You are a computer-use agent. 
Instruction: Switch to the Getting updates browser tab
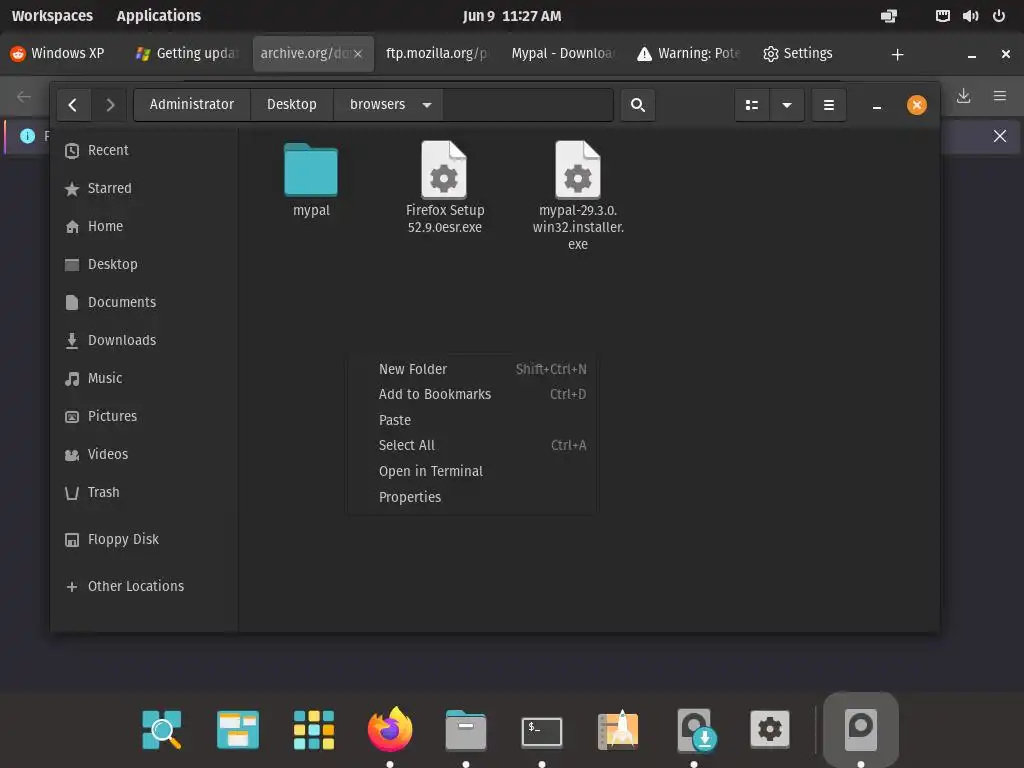[x=187, y=54]
